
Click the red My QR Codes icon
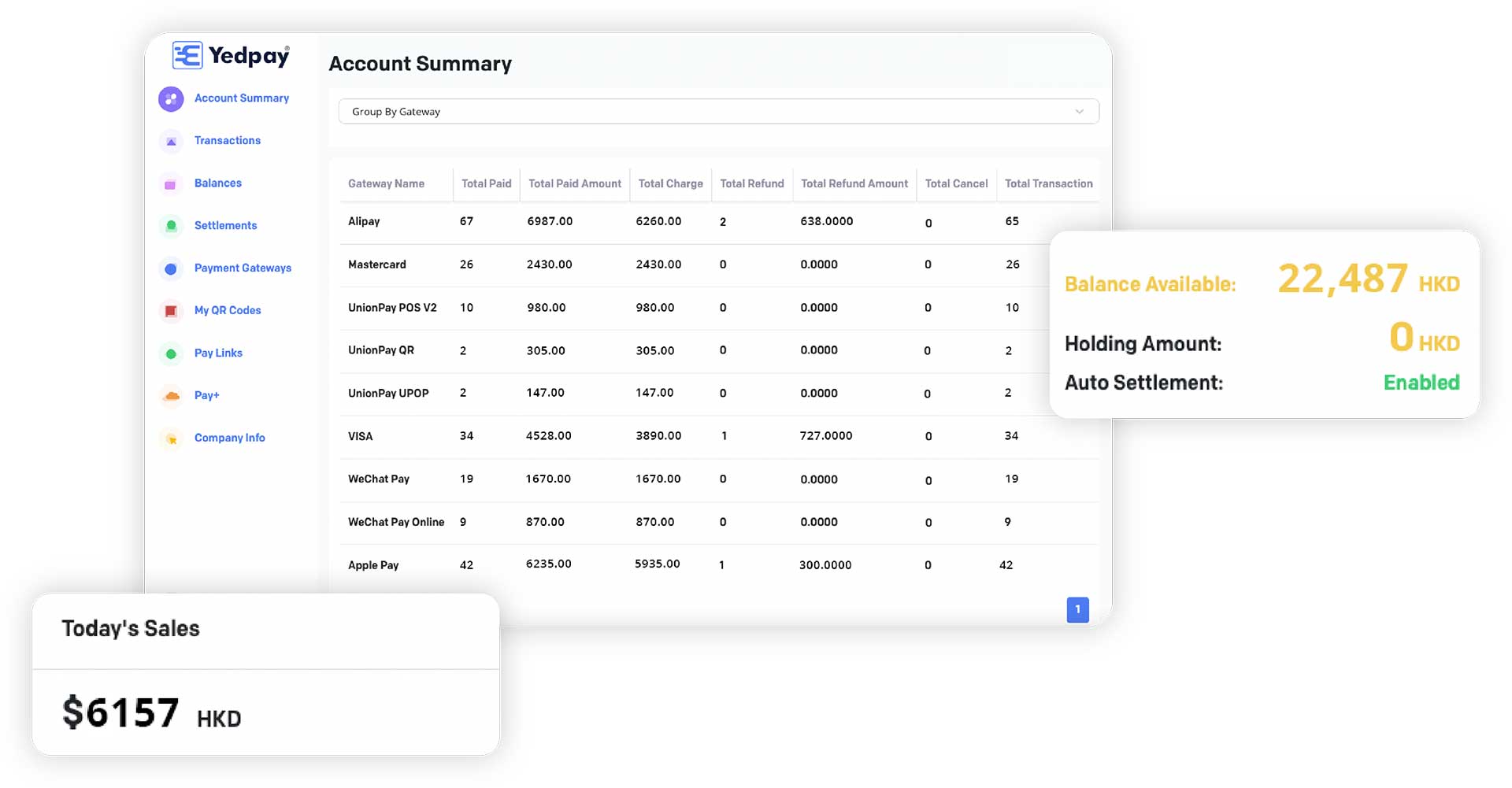click(171, 311)
